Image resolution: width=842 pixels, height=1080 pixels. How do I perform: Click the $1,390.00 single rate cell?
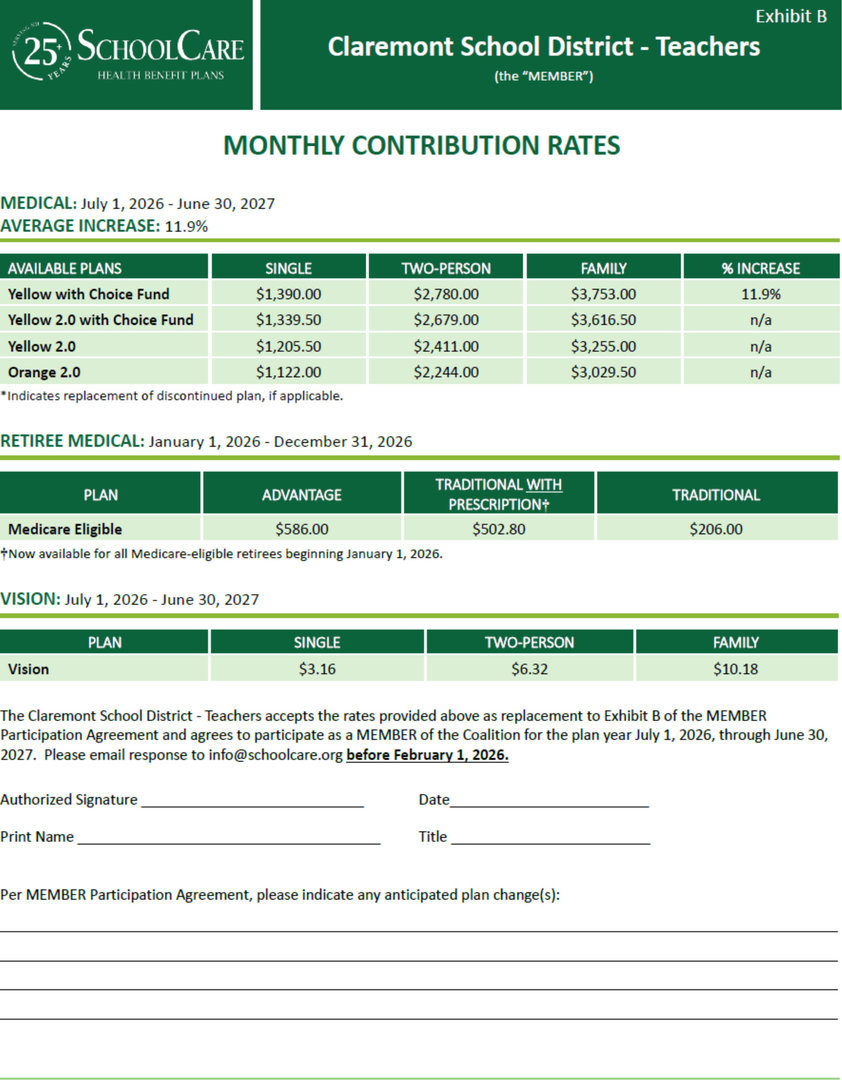pos(288,294)
